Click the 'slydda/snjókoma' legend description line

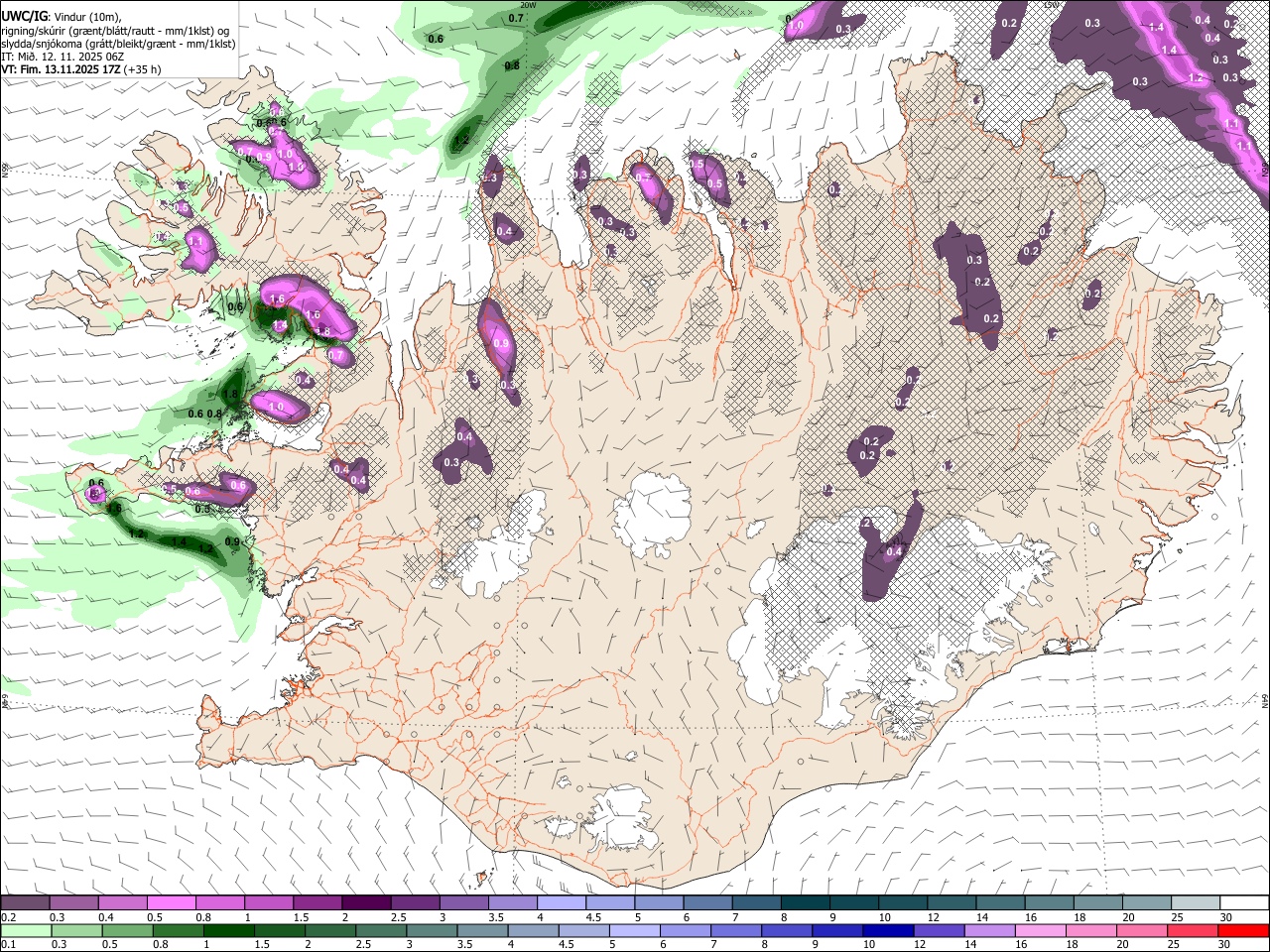[118, 44]
